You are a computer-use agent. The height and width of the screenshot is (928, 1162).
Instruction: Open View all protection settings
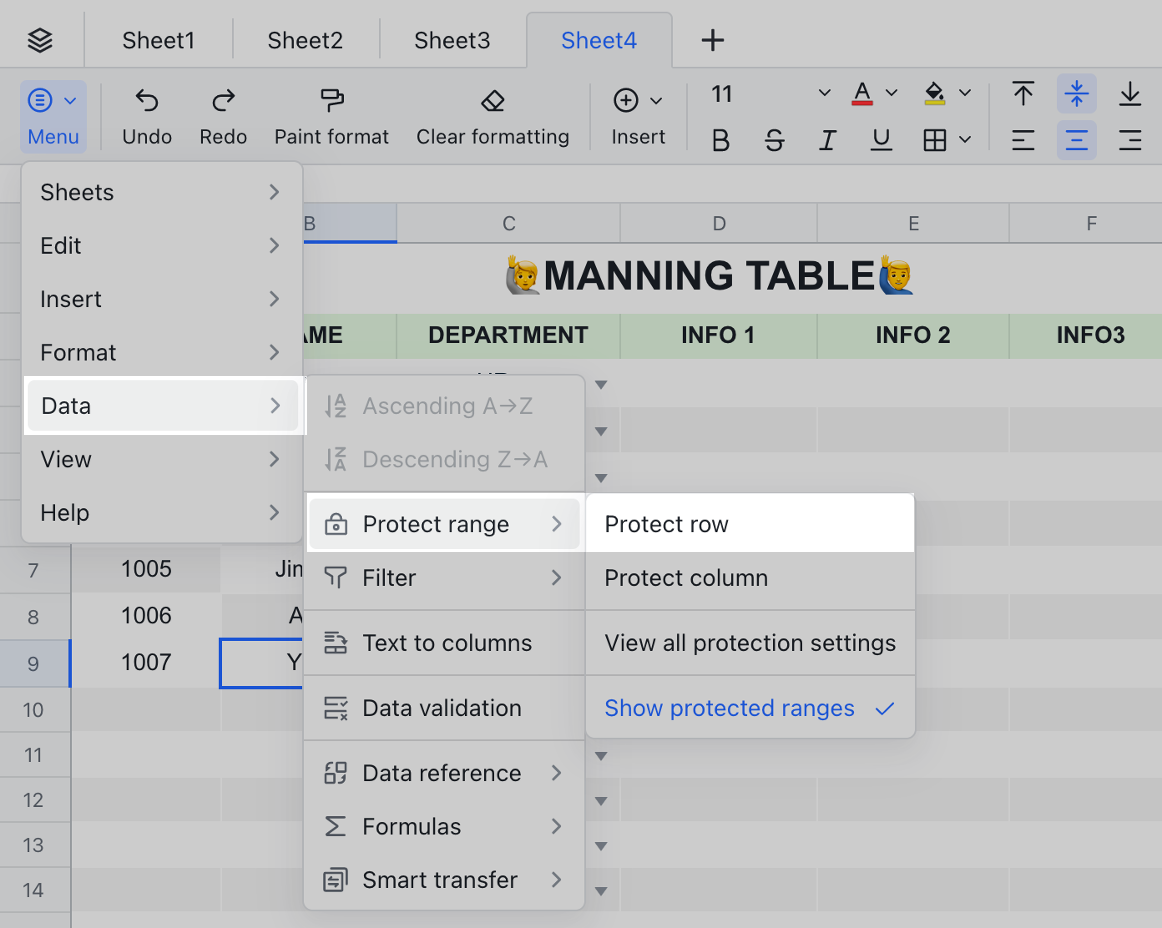[749, 643]
